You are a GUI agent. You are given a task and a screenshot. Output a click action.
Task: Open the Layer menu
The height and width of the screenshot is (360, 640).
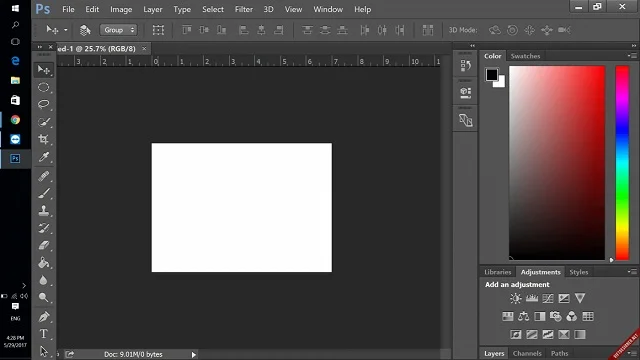click(x=153, y=9)
